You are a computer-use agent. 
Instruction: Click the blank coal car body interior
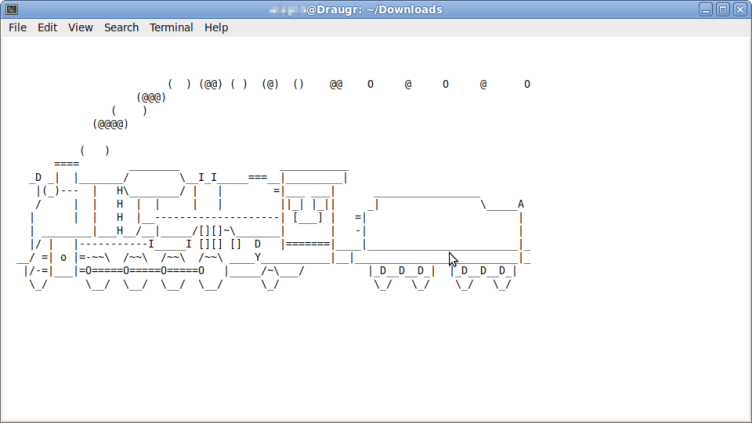coord(440,224)
